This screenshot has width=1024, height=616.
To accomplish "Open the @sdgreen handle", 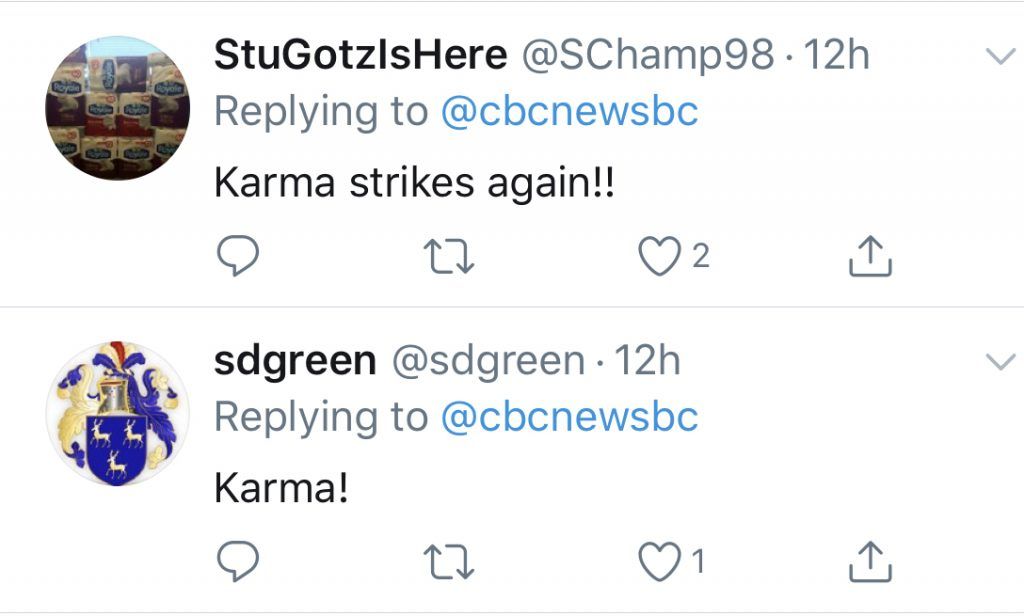I will 488,361.
